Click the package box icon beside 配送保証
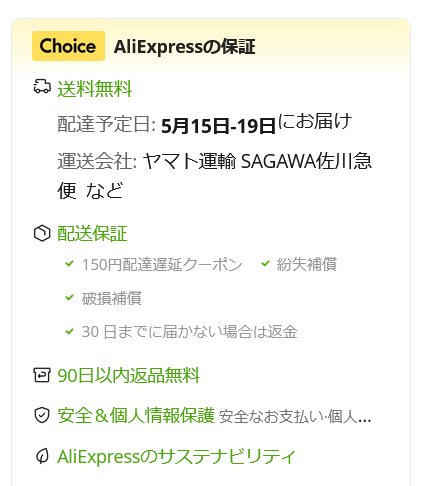Screen dimensions: 430x486 click(42, 233)
